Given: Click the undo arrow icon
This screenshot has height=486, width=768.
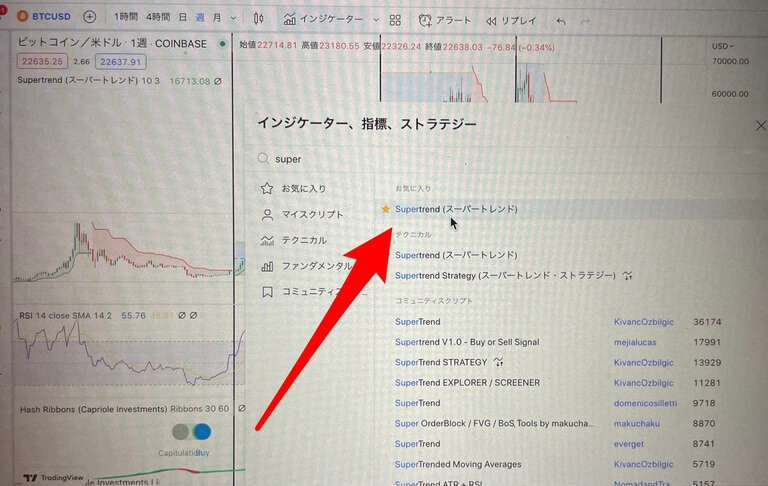Looking at the screenshot, I should (x=560, y=20).
